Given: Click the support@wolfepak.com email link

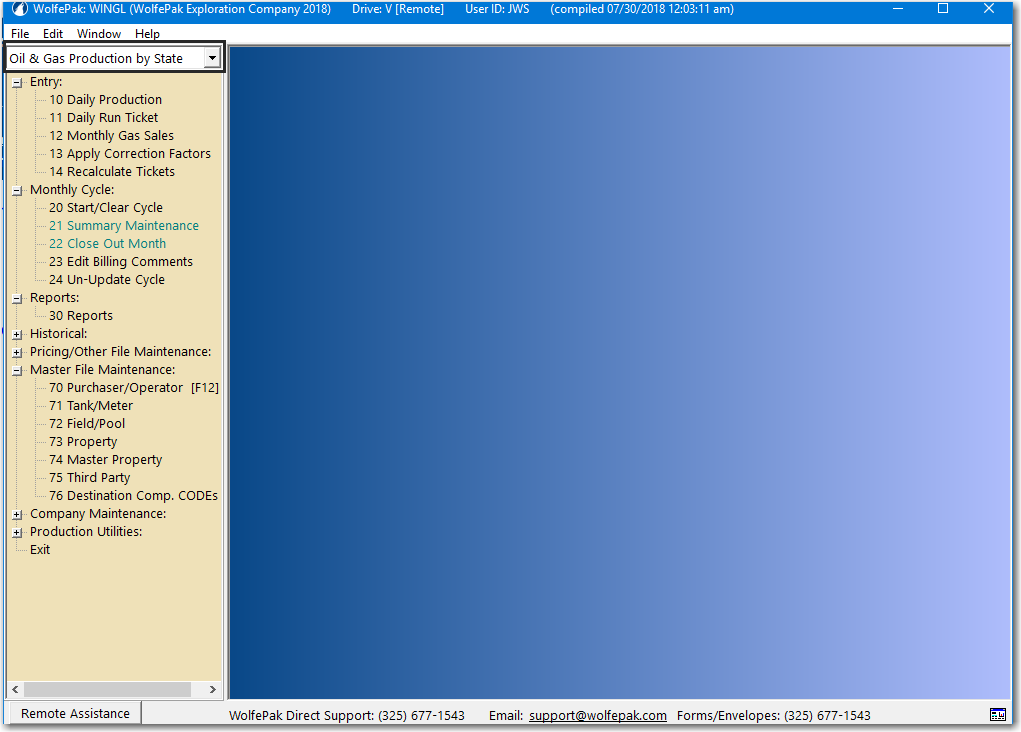Looking at the screenshot, I should 597,715.
